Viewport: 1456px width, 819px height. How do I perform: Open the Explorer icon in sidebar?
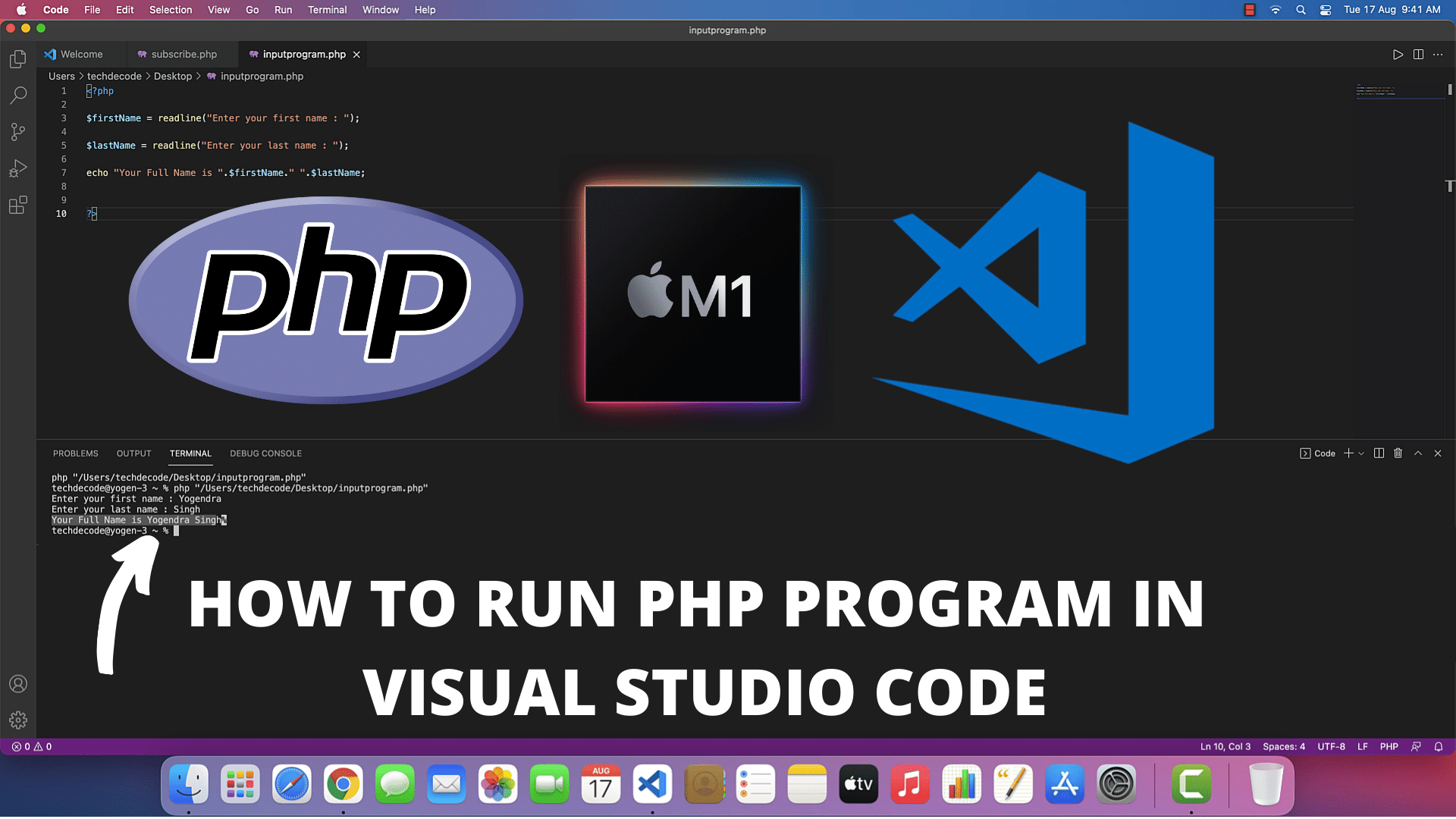tap(18, 58)
